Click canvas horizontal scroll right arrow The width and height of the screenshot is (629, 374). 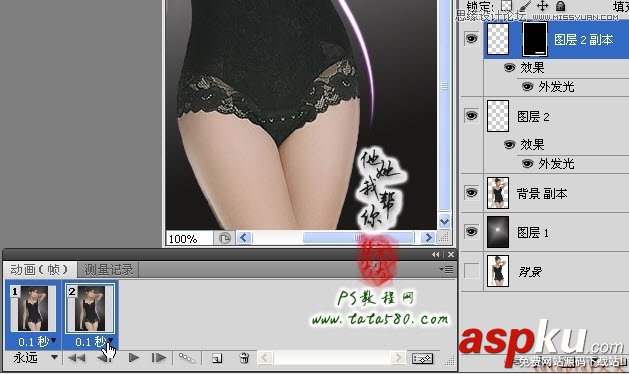pyautogui.click(x=428, y=238)
